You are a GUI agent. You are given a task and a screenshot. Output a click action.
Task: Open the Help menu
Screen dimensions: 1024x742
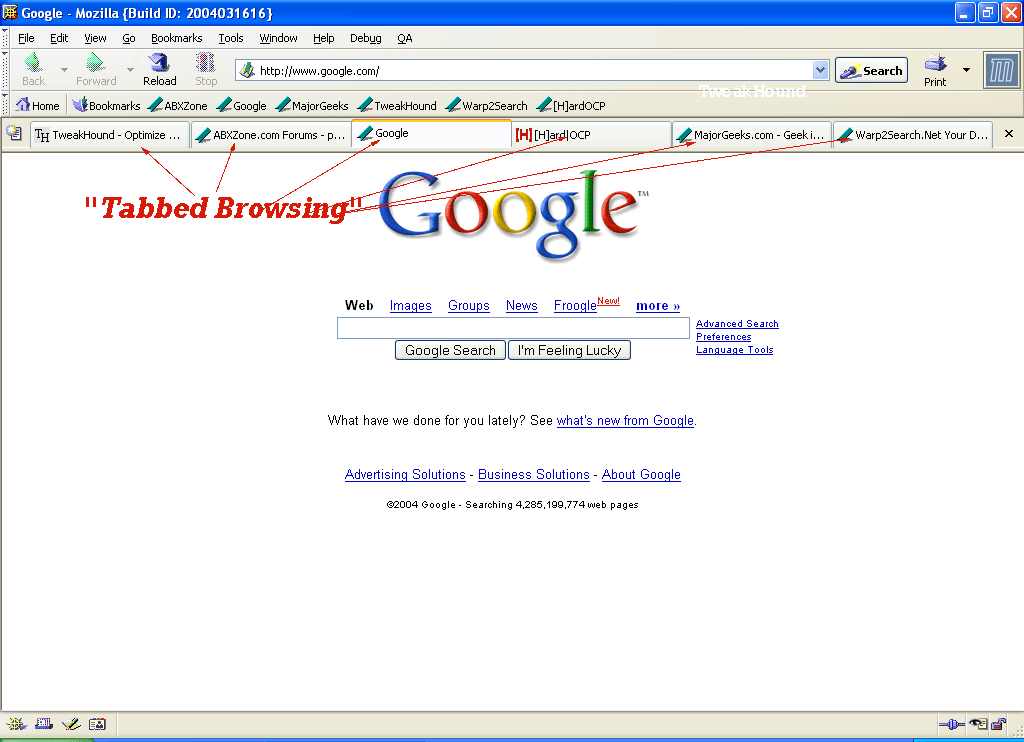(x=323, y=38)
